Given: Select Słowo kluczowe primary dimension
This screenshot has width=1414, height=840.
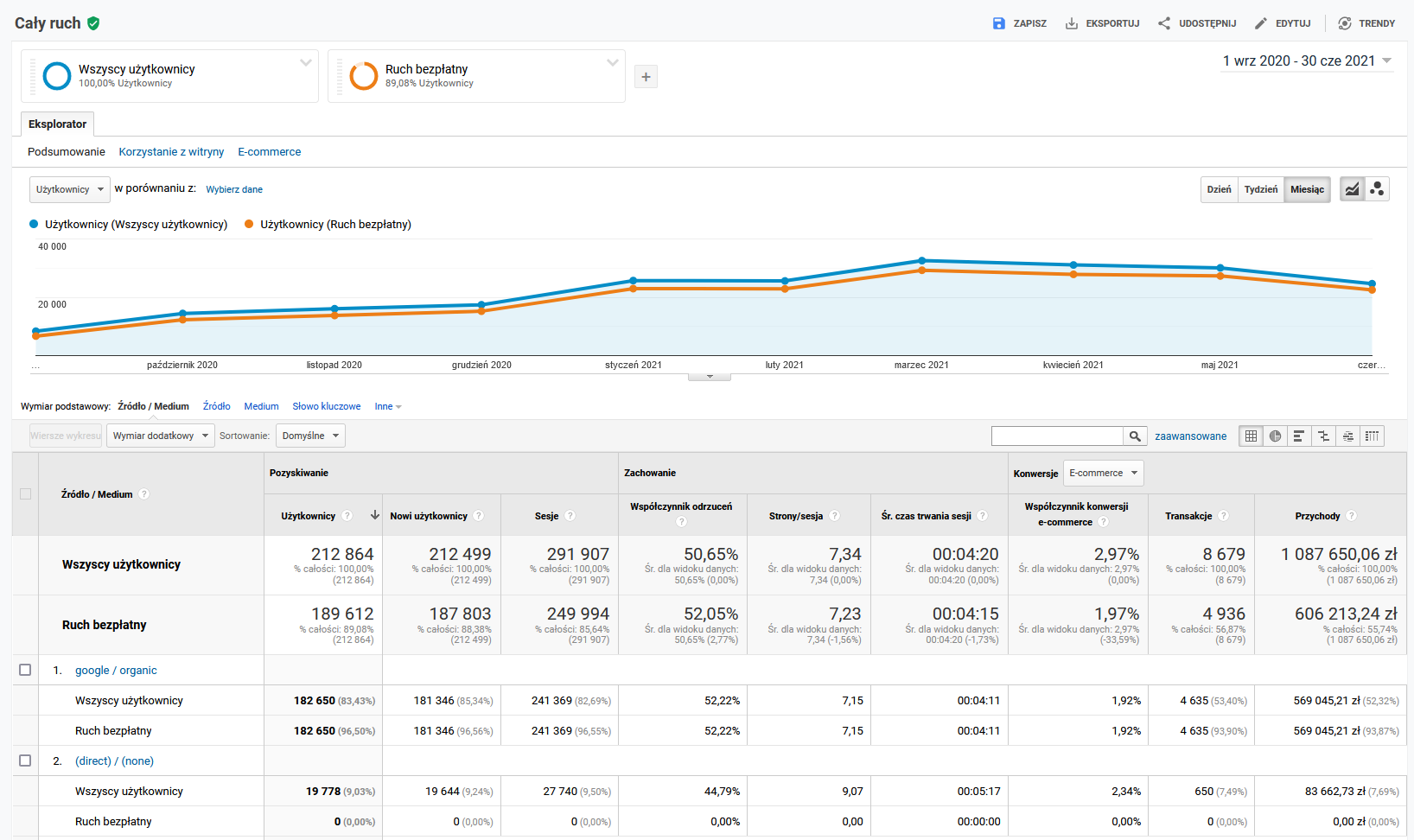Looking at the screenshot, I should [x=327, y=406].
